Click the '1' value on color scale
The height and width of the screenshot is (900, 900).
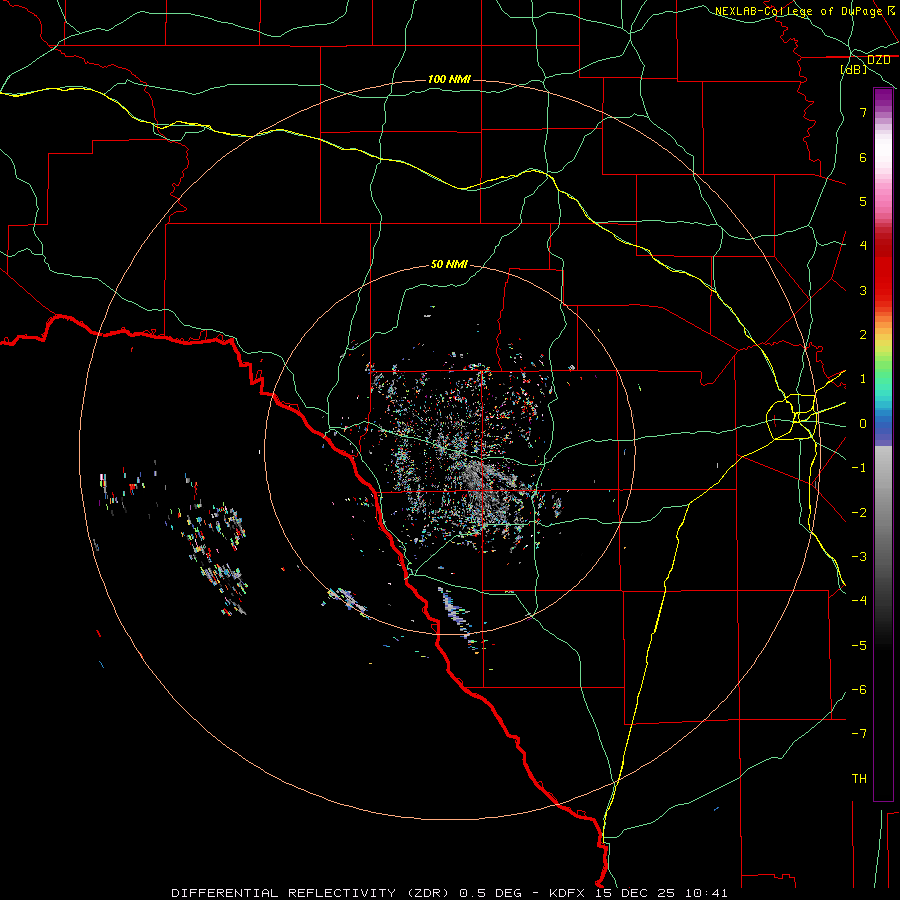pos(863,379)
